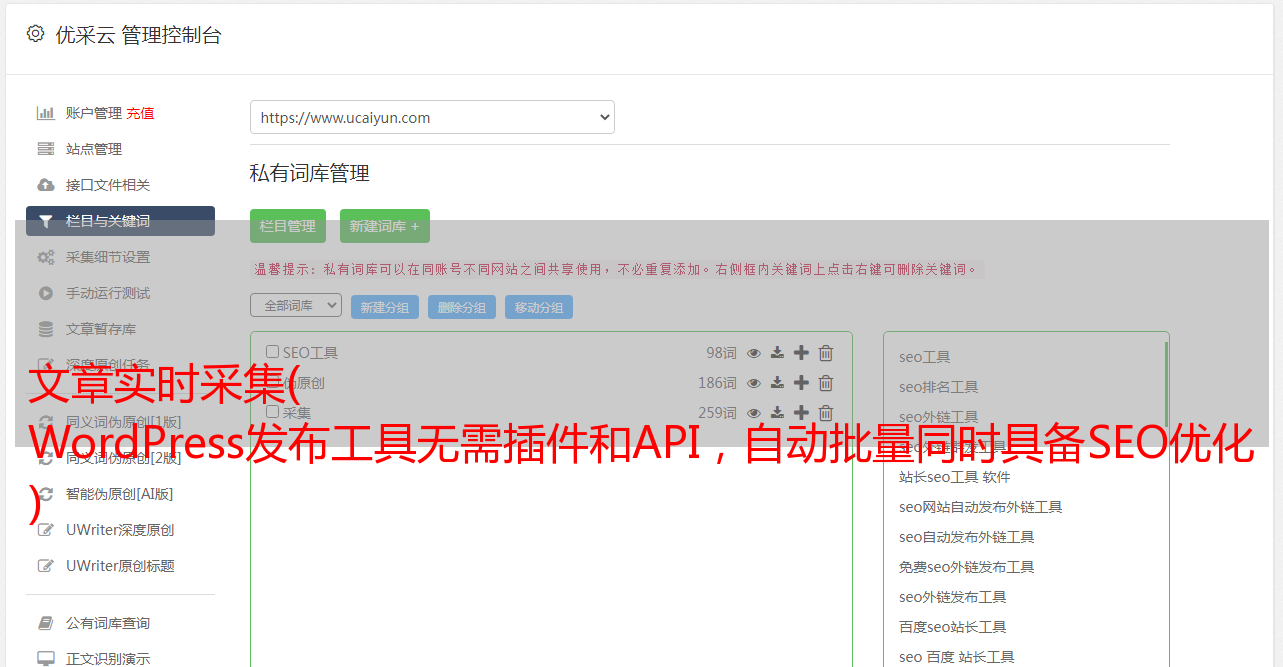1283x667 pixels.
Task: Click the edit icon for UWriter深度原创
Action: (x=46, y=530)
